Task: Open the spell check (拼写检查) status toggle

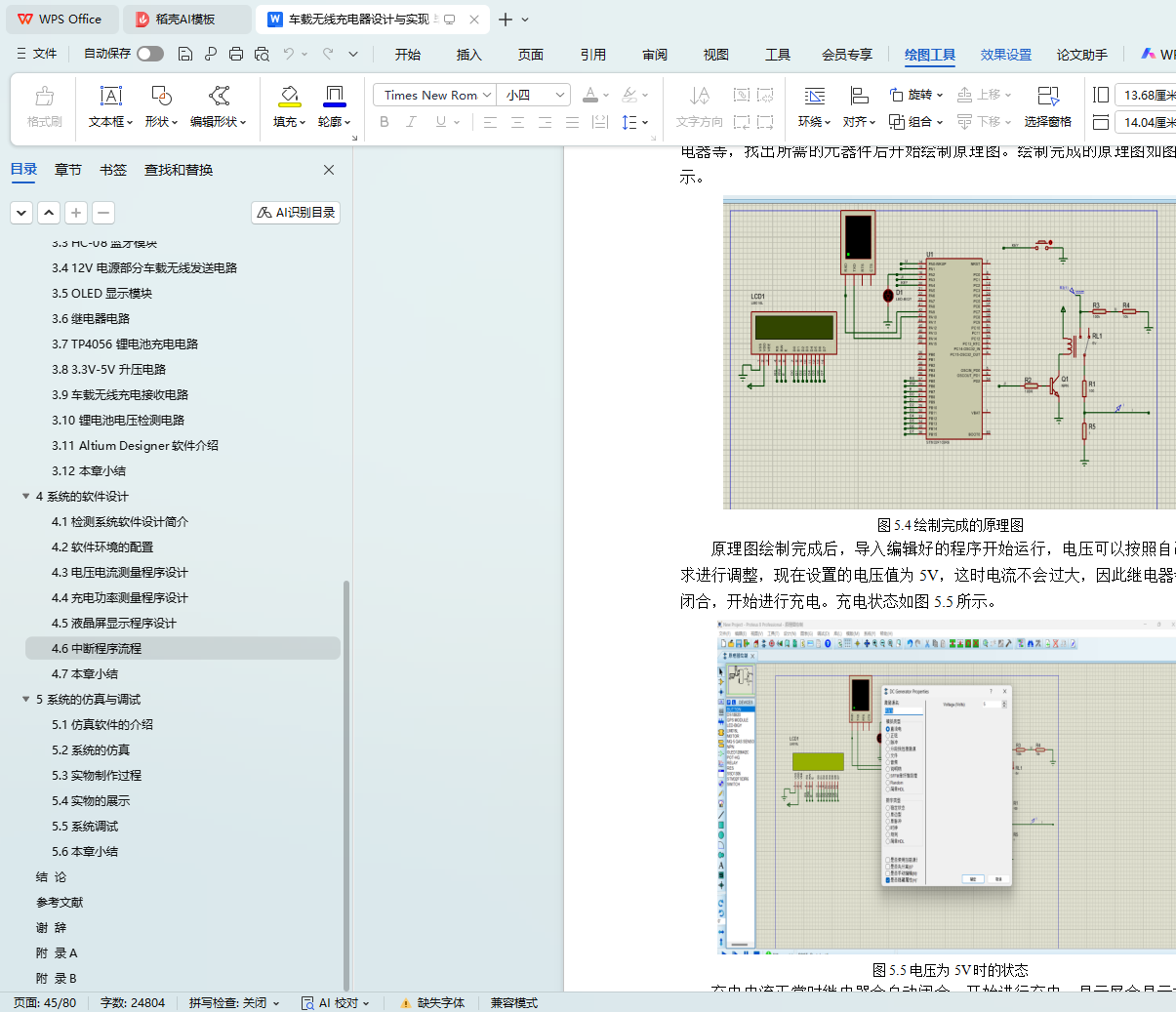Action: coord(234,1002)
